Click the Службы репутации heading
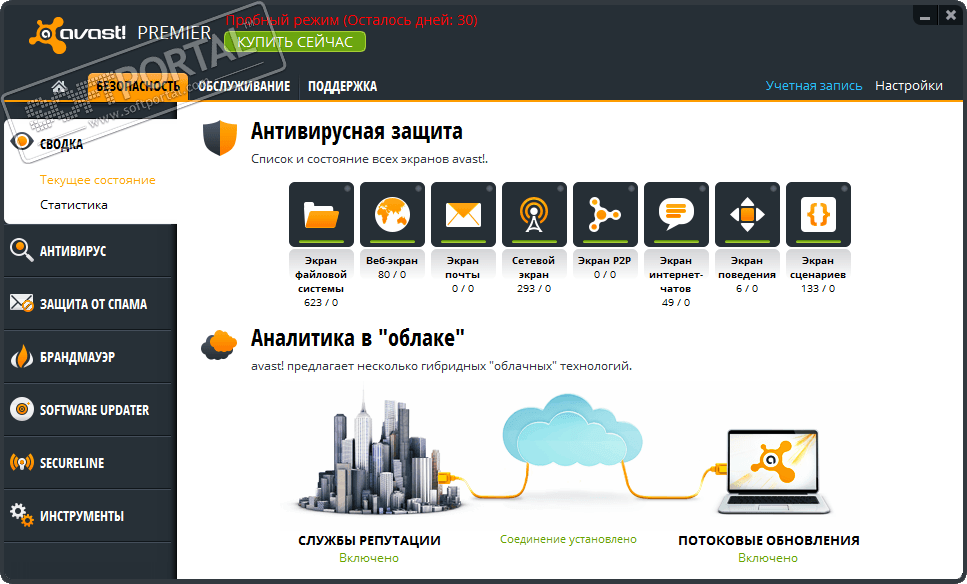This screenshot has height=584, width=967. (369, 540)
